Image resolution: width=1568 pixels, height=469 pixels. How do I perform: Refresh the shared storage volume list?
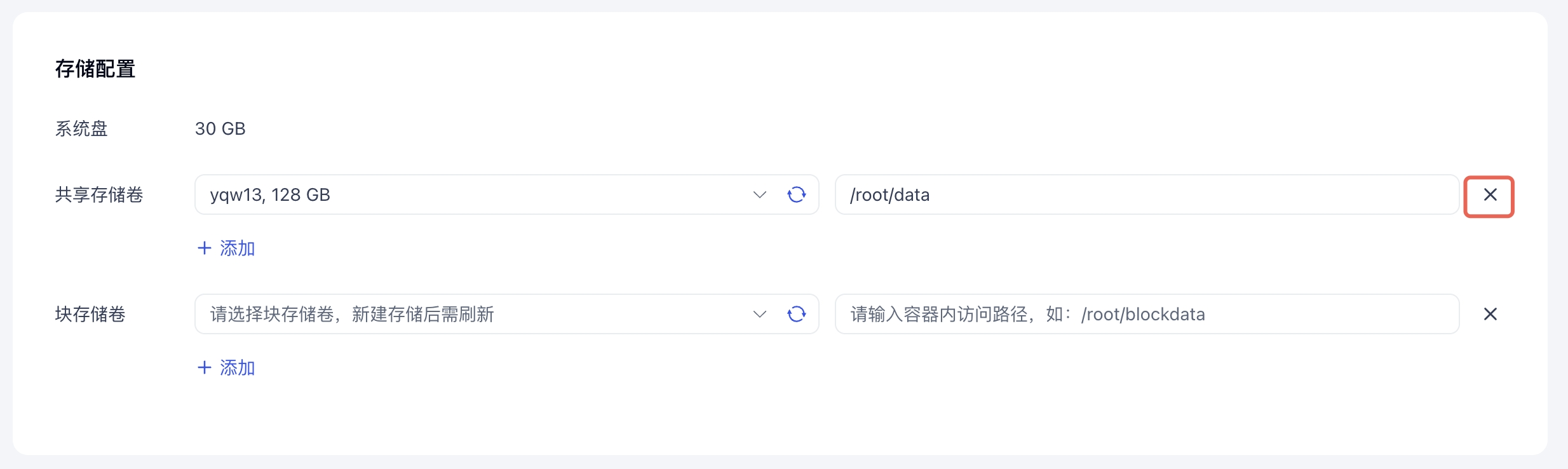click(x=796, y=194)
